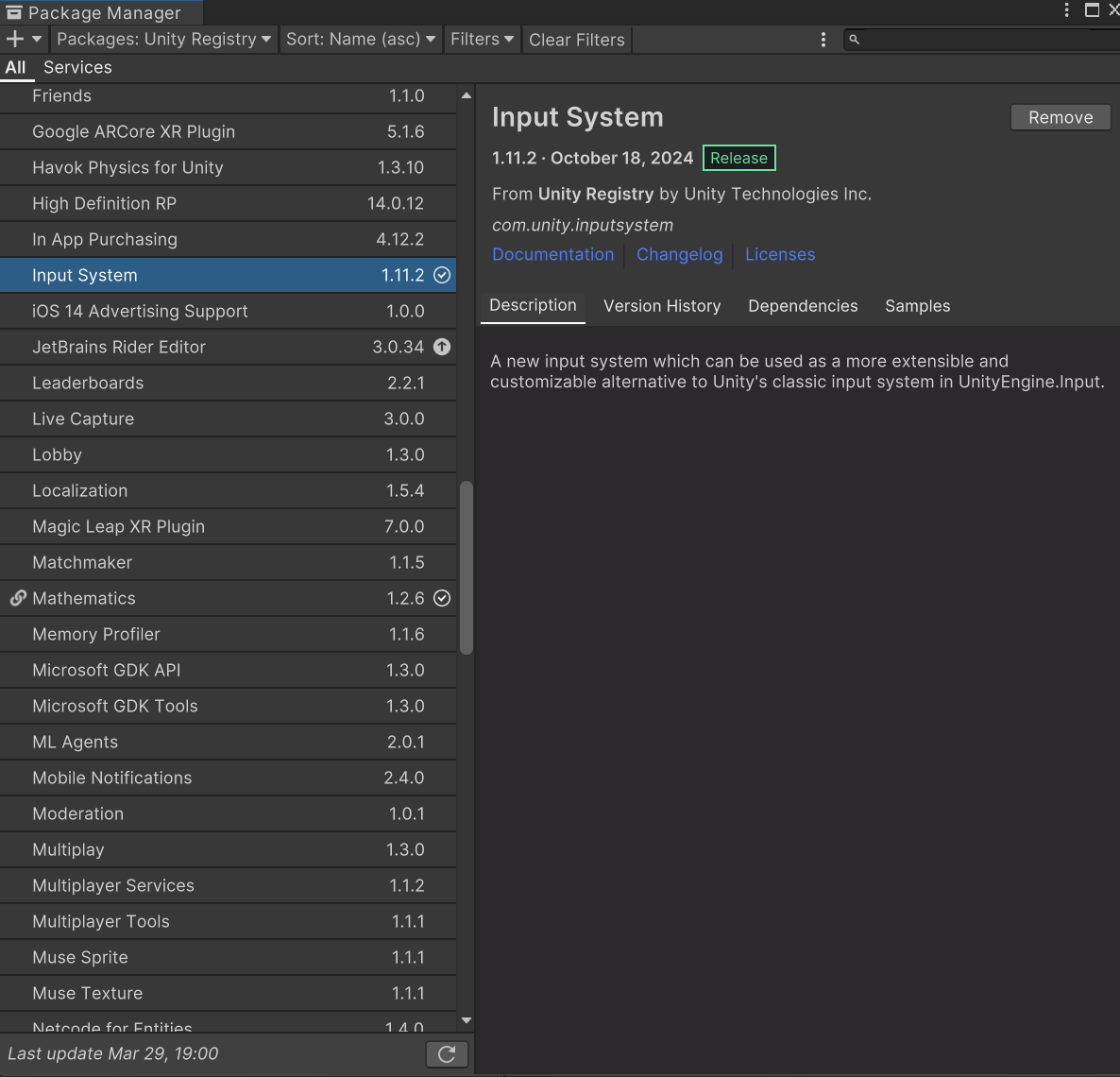The height and width of the screenshot is (1077, 1120).
Task: Open the Licenses link
Action: 780,254
